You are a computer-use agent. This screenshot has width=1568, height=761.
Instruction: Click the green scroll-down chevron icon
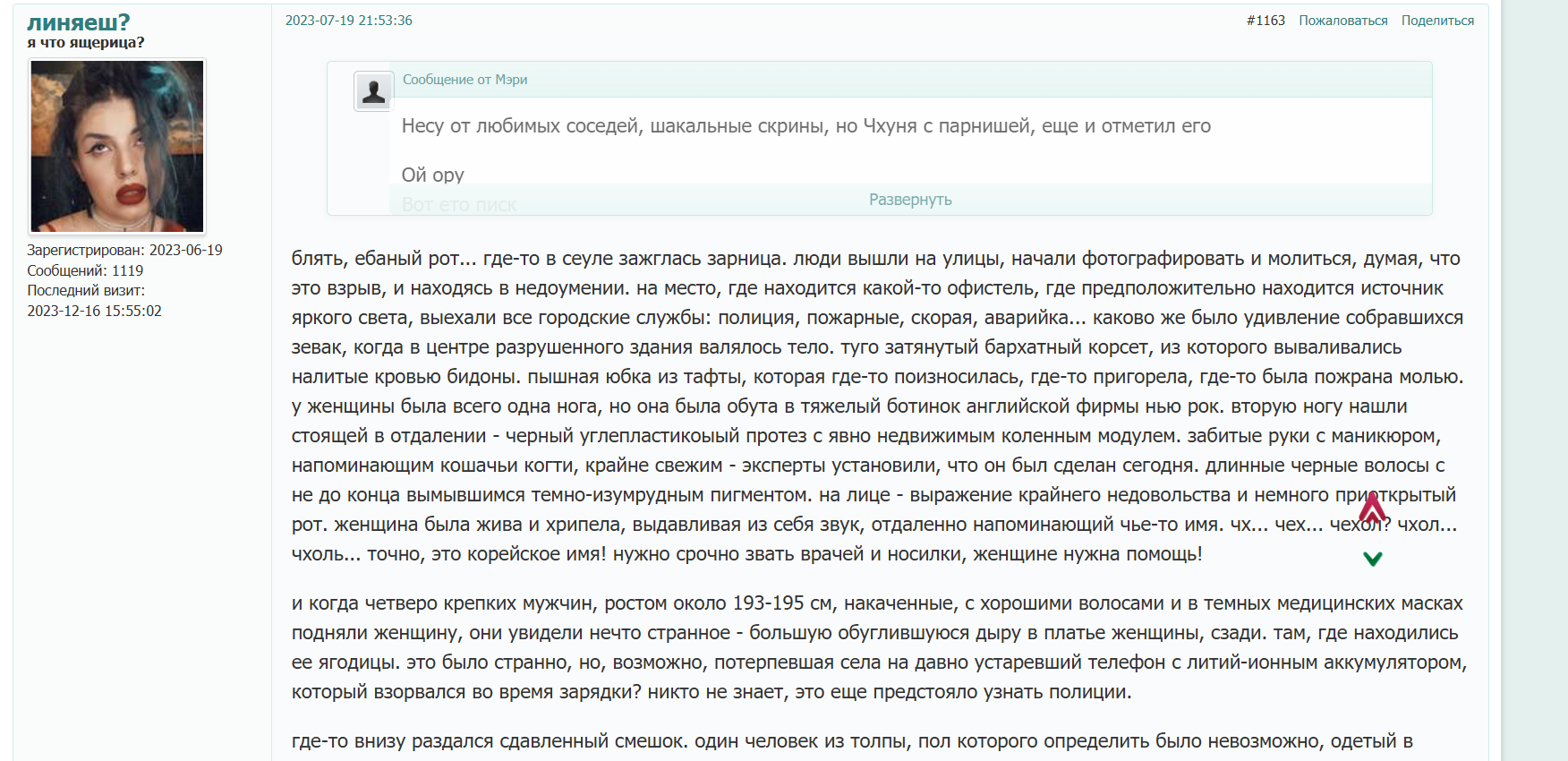point(1372,559)
